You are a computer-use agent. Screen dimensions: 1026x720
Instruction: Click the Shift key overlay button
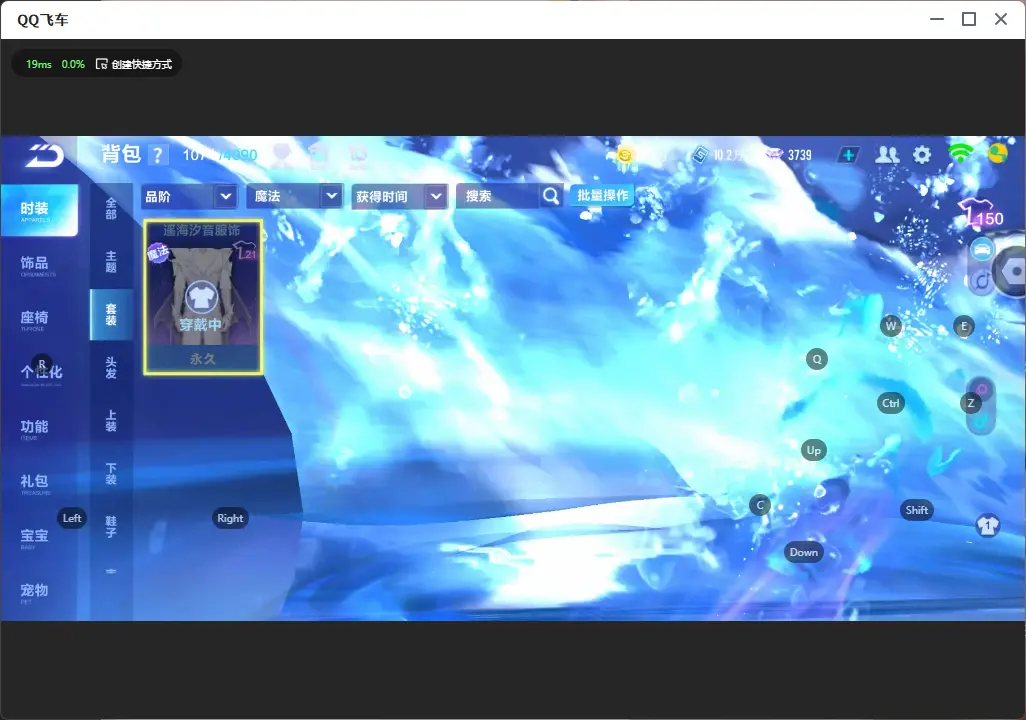point(916,511)
